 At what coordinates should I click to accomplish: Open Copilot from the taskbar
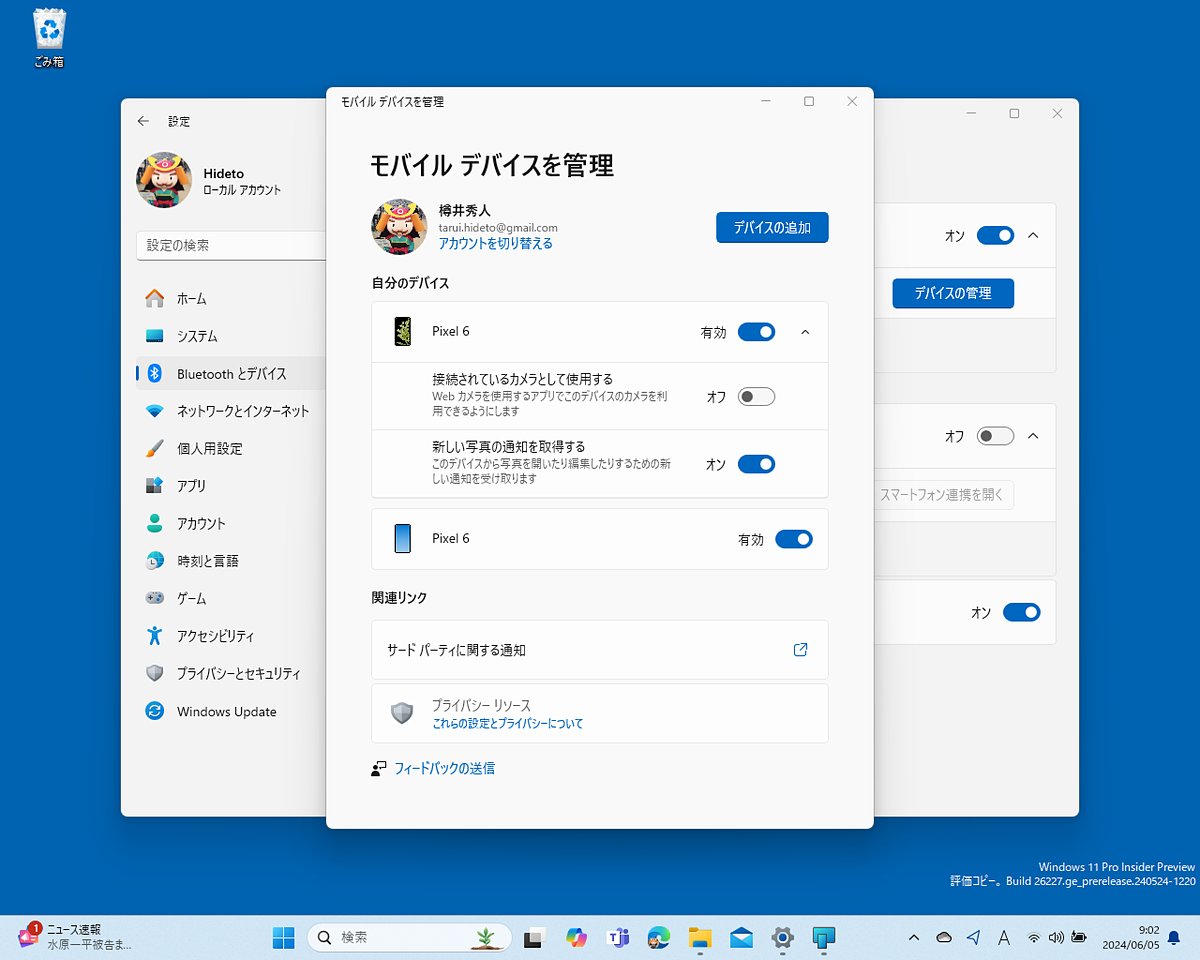(578, 938)
